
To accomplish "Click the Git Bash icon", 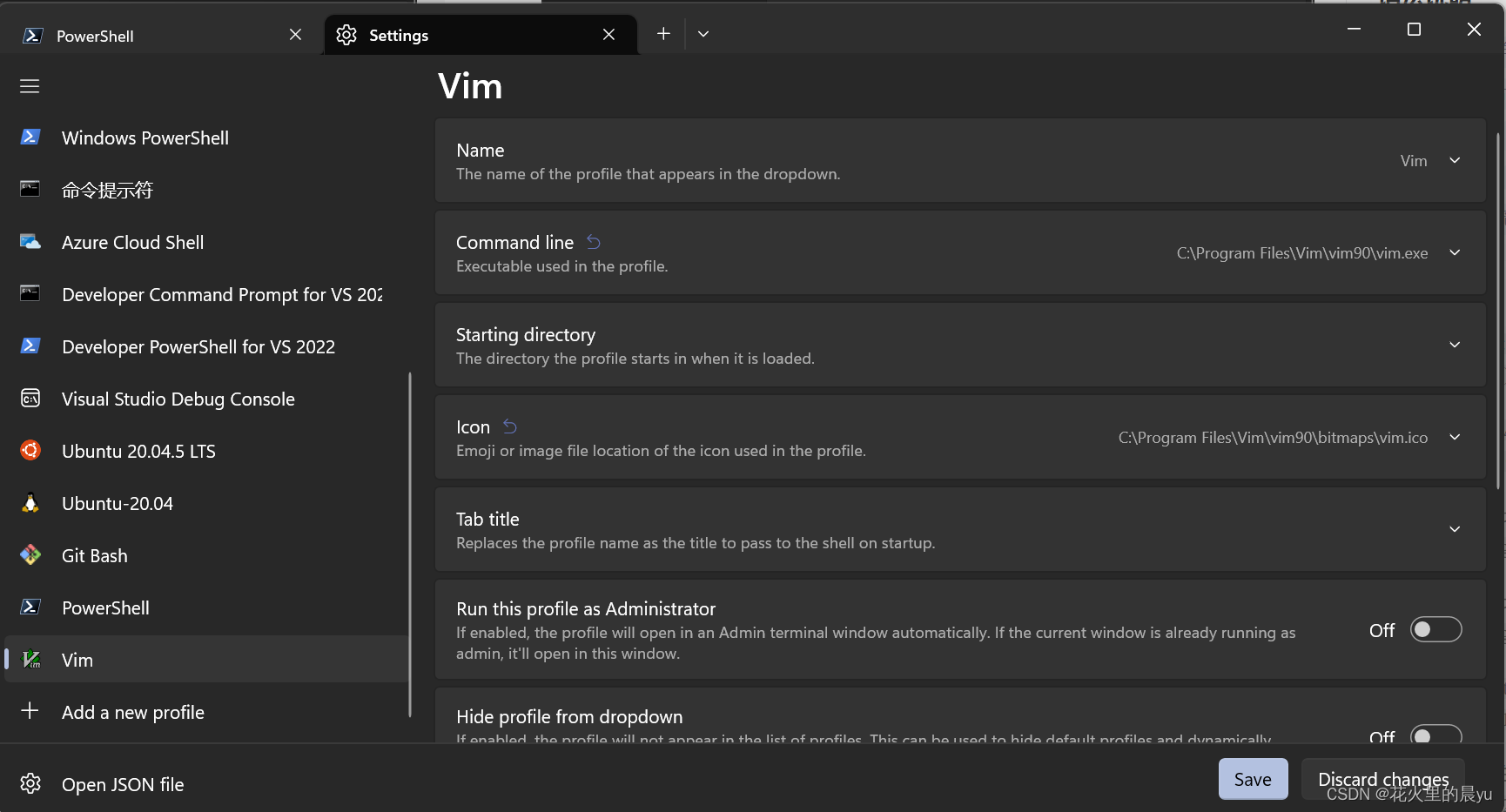I will click(30, 555).
